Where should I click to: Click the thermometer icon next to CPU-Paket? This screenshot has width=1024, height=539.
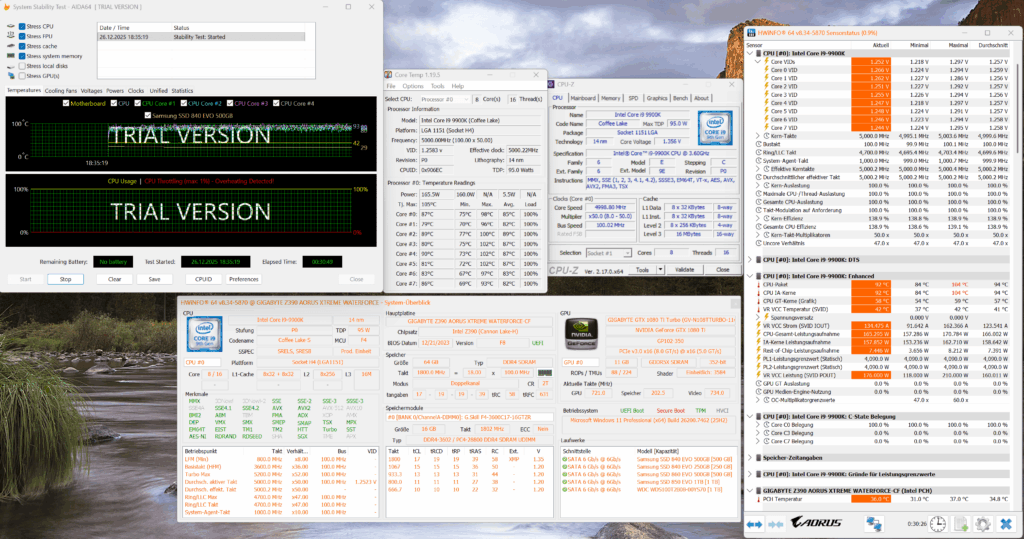(x=758, y=285)
